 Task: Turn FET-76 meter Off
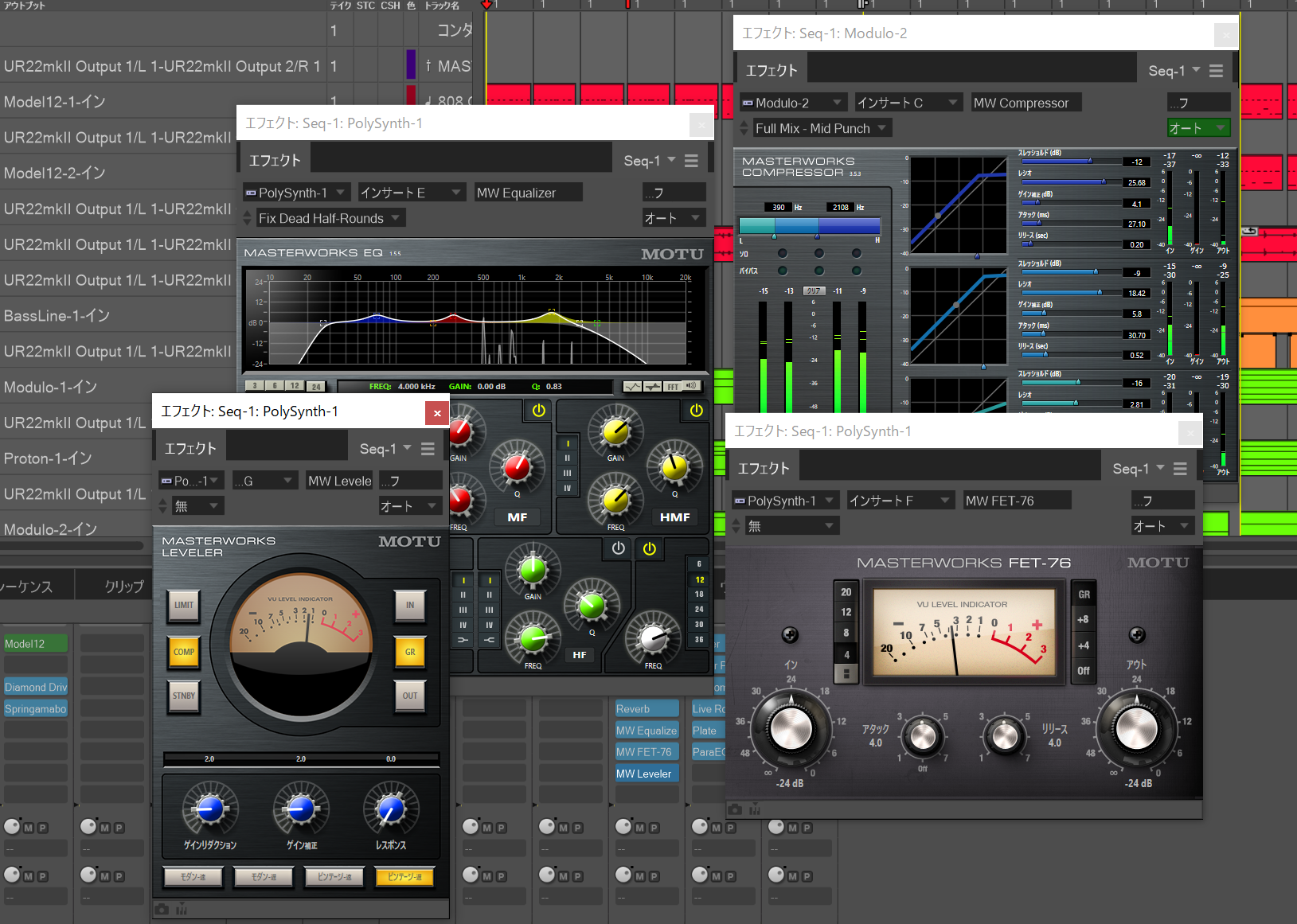click(1083, 671)
